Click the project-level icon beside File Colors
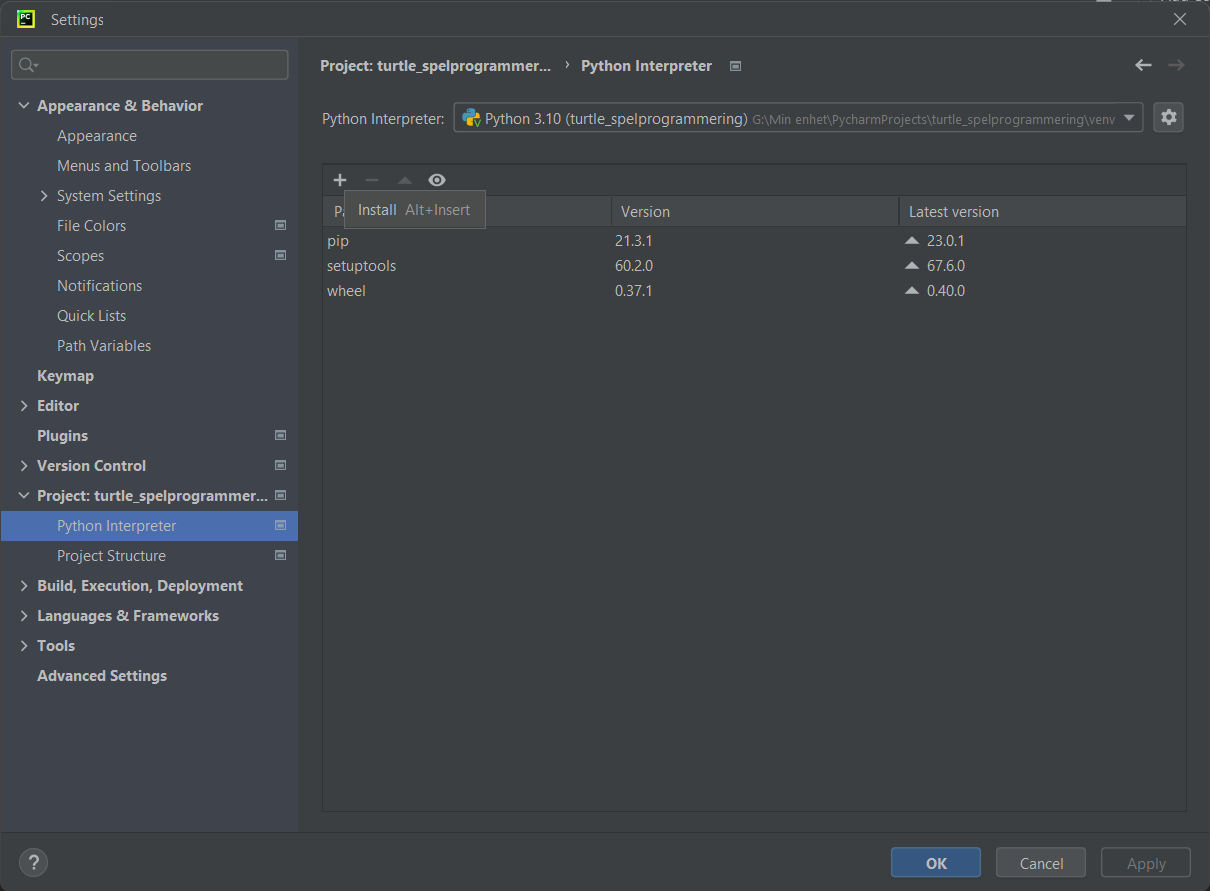The width and height of the screenshot is (1210, 891). coord(280,226)
